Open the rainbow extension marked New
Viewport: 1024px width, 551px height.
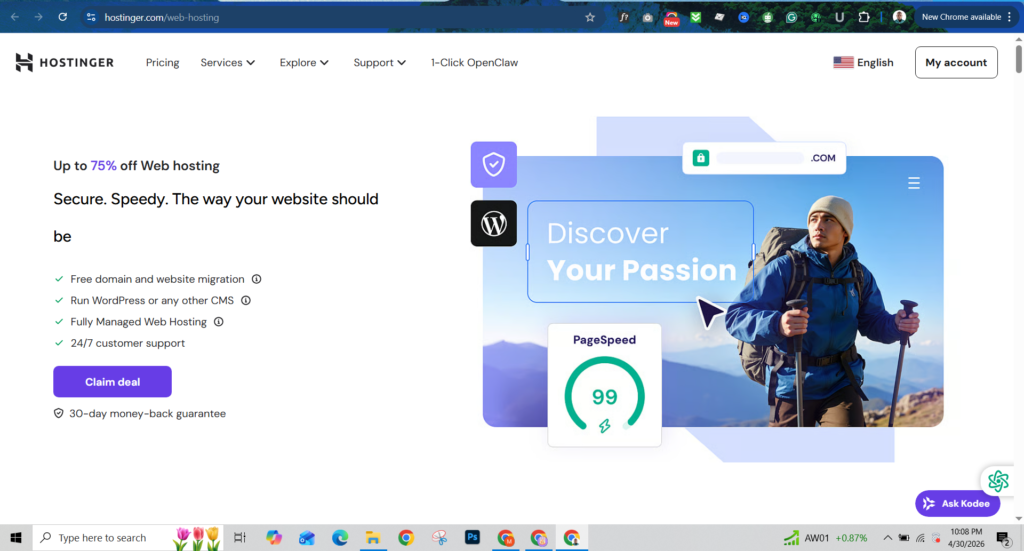pos(671,18)
